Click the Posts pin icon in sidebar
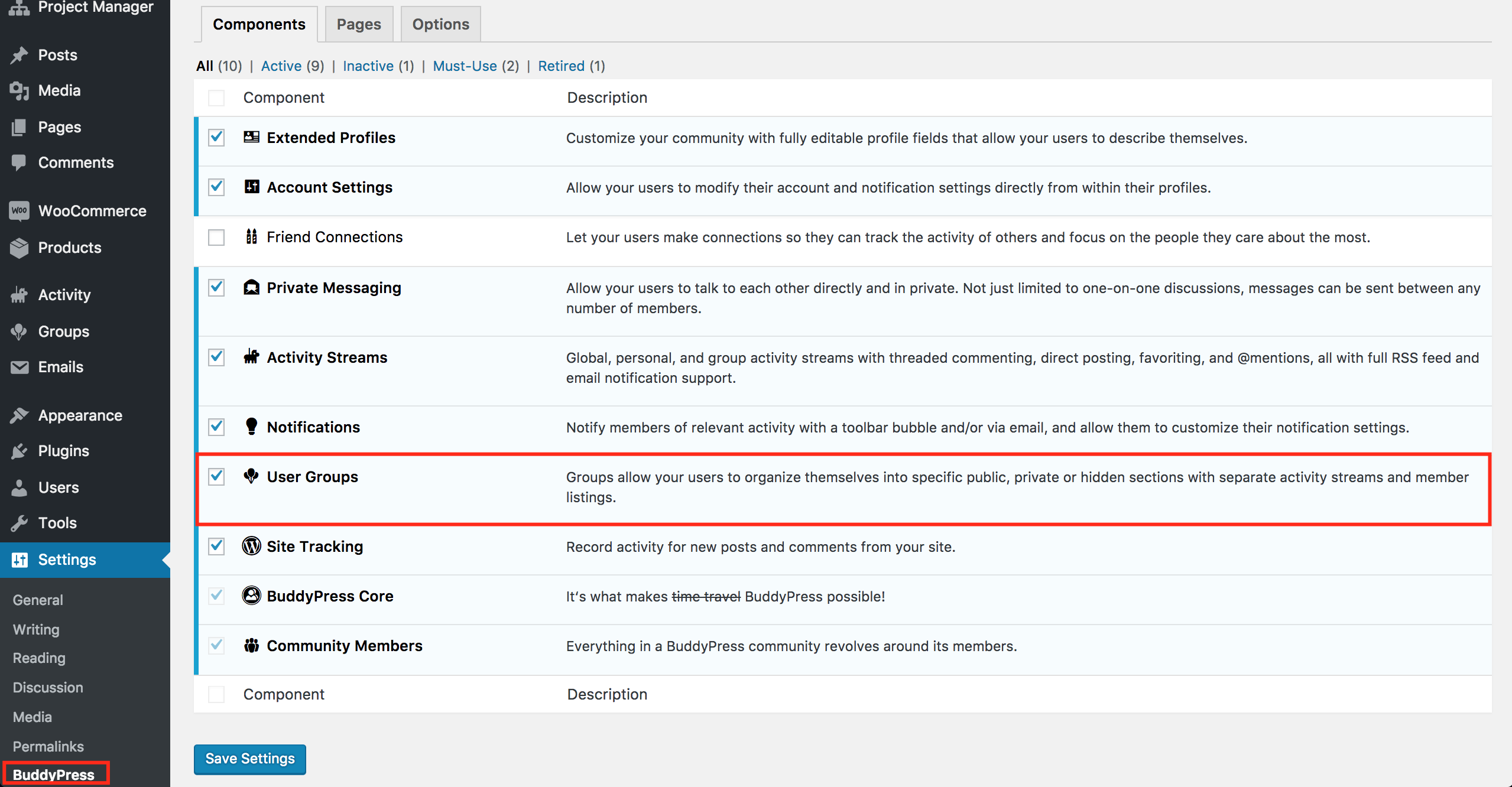Image resolution: width=1512 pixels, height=787 pixels. pyautogui.click(x=19, y=55)
